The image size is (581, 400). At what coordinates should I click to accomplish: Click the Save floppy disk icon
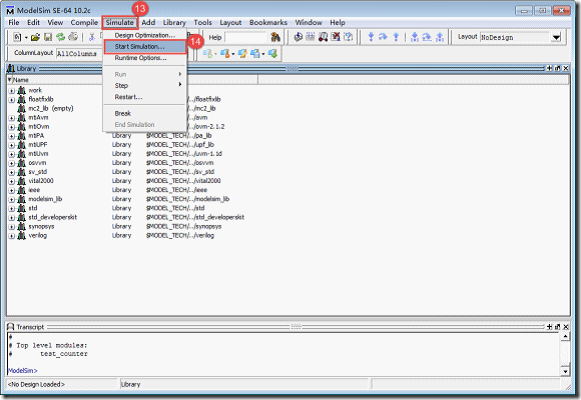(x=48, y=37)
